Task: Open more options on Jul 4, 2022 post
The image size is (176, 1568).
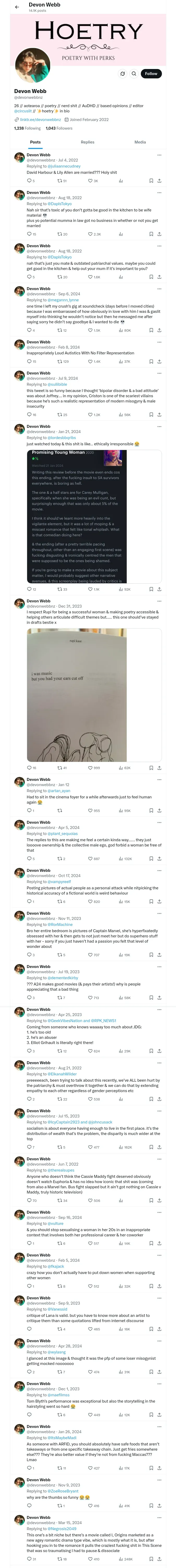Action: (159, 155)
